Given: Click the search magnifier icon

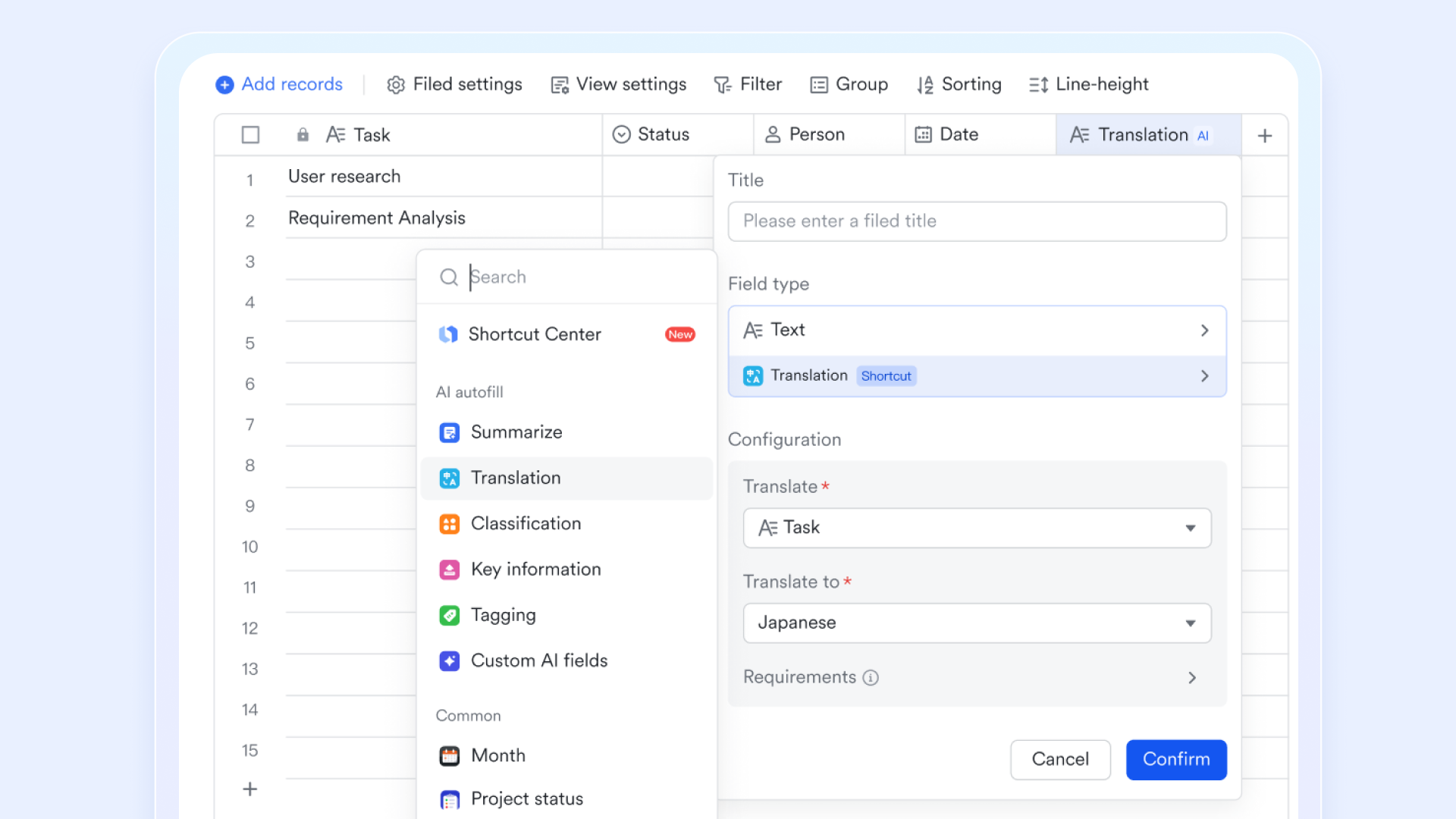Looking at the screenshot, I should coord(449,277).
